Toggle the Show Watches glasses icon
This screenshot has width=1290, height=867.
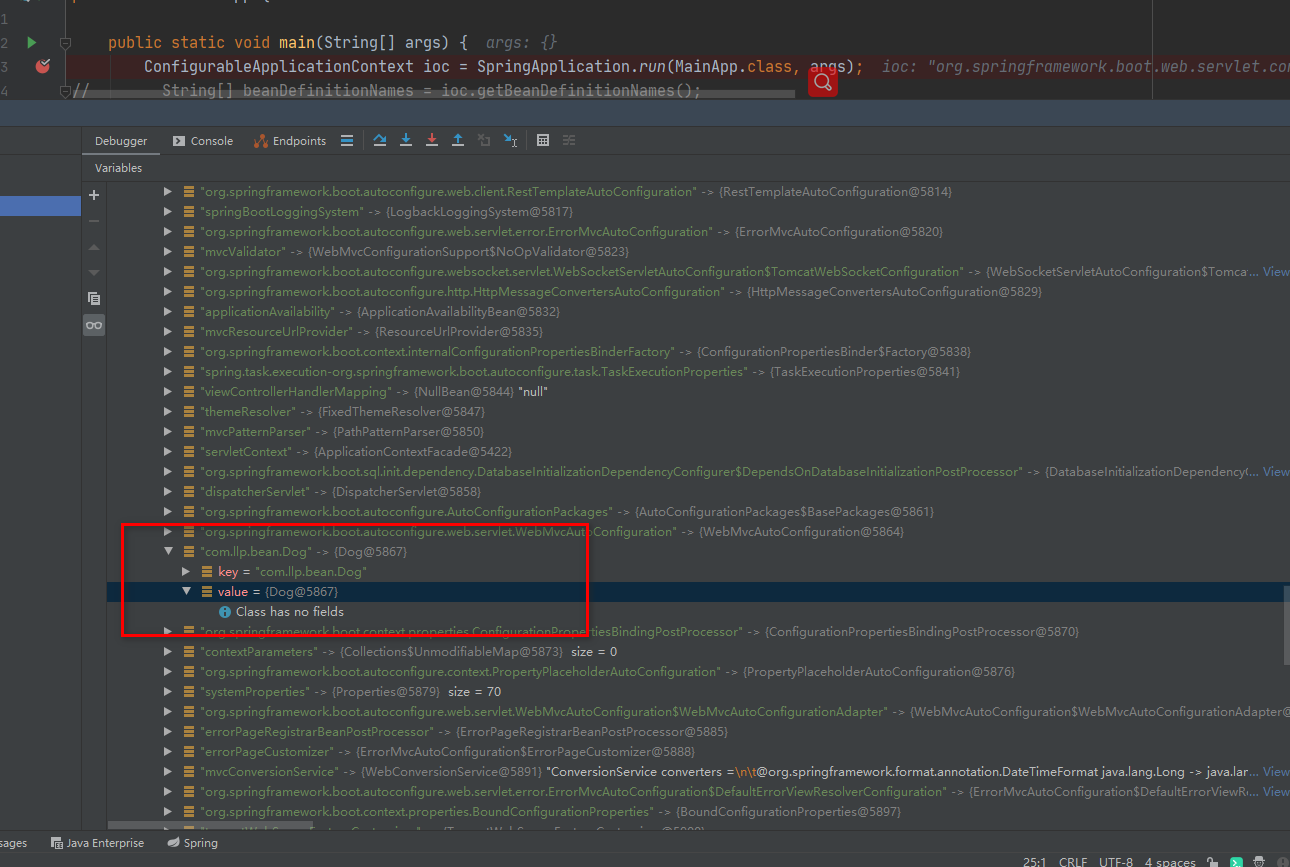tap(94, 325)
